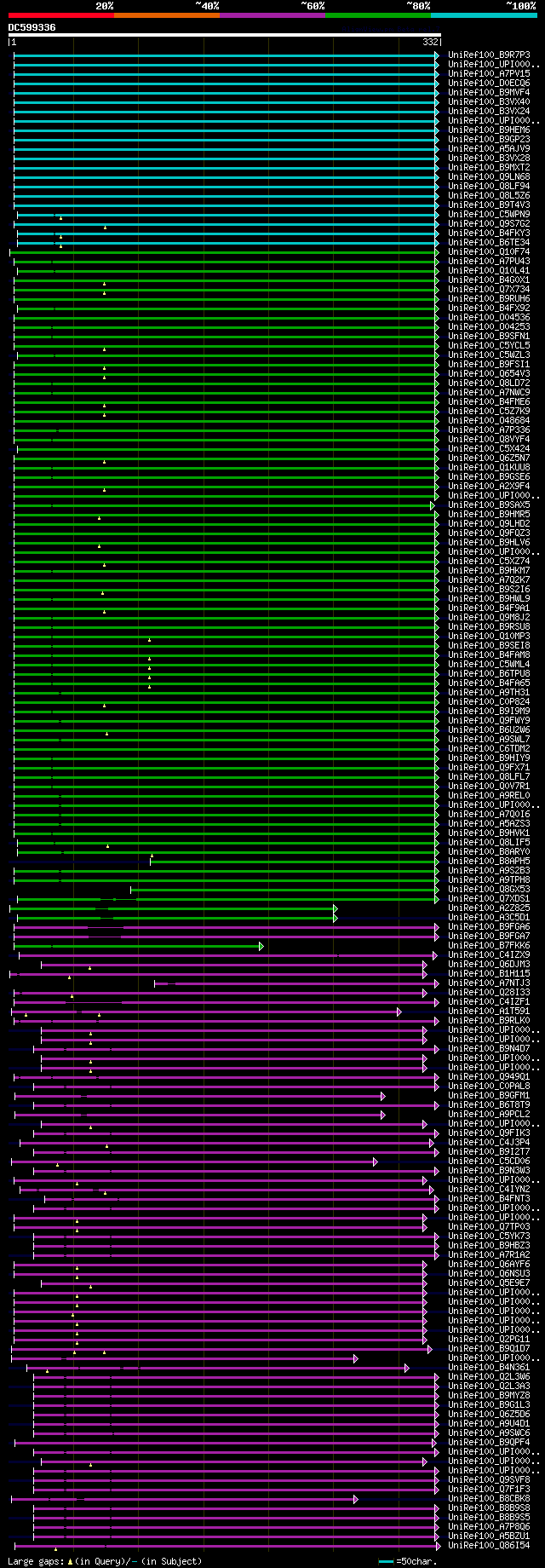Select the UniRef100_A5AJV9 label
The width and height of the screenshot is (545, 1568).
[490, 148]
